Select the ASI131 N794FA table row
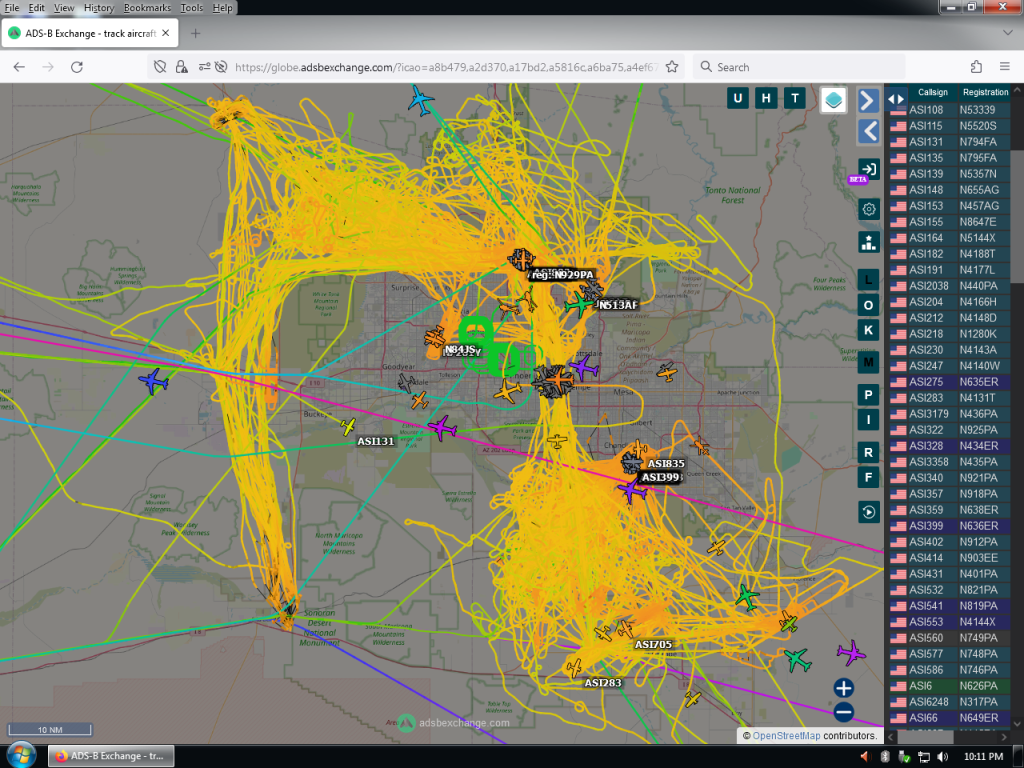This screenshot has width=1024, height=768. click(x=950, y=142)
